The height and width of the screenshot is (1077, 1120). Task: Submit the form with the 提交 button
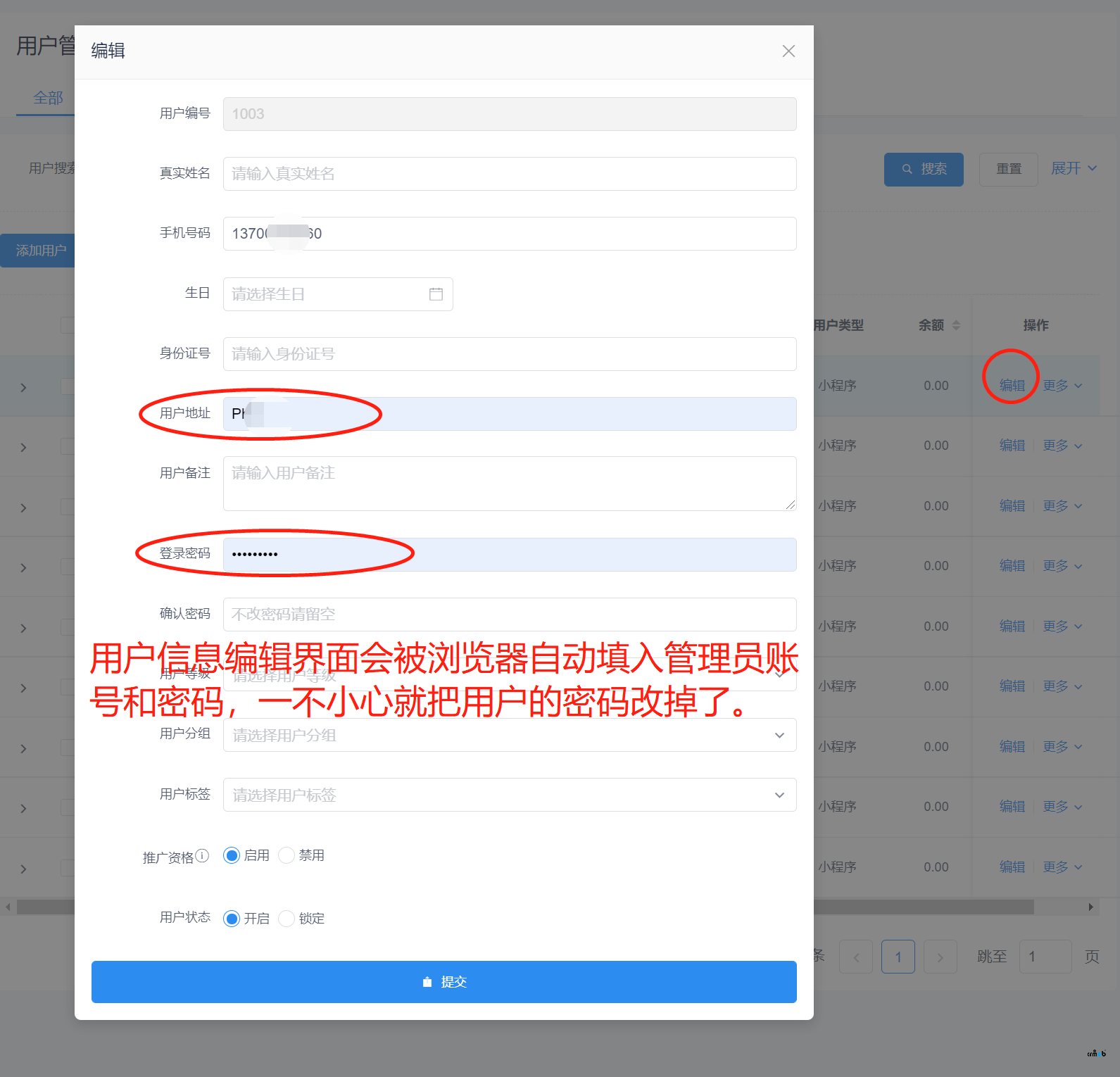click(444, 982)
